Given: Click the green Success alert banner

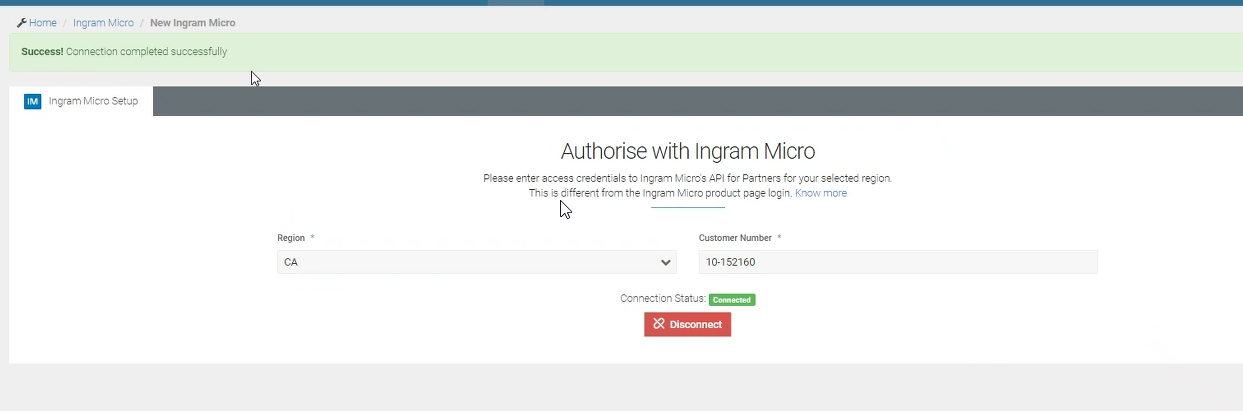Looking at the screenshot, I should point(620,52).
